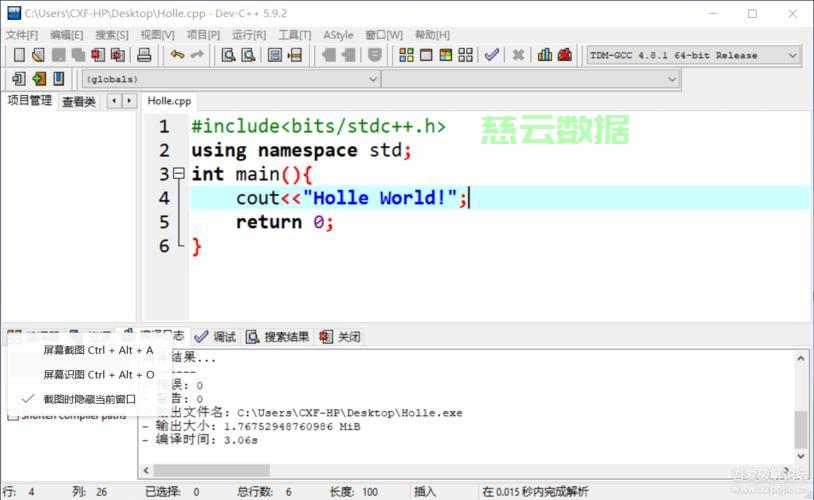This screenshot has width=814, height=500.
Task: Click compile log scrollbar down arrow
Action: (x=801, y=456)
